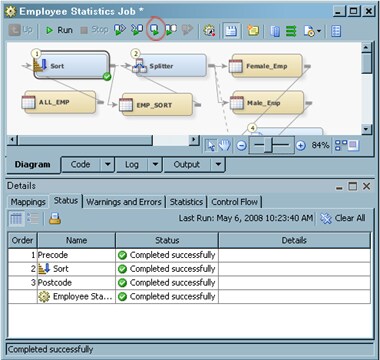Open the Warnings and Errors tab
380x360 pixels.
[124, 202]
